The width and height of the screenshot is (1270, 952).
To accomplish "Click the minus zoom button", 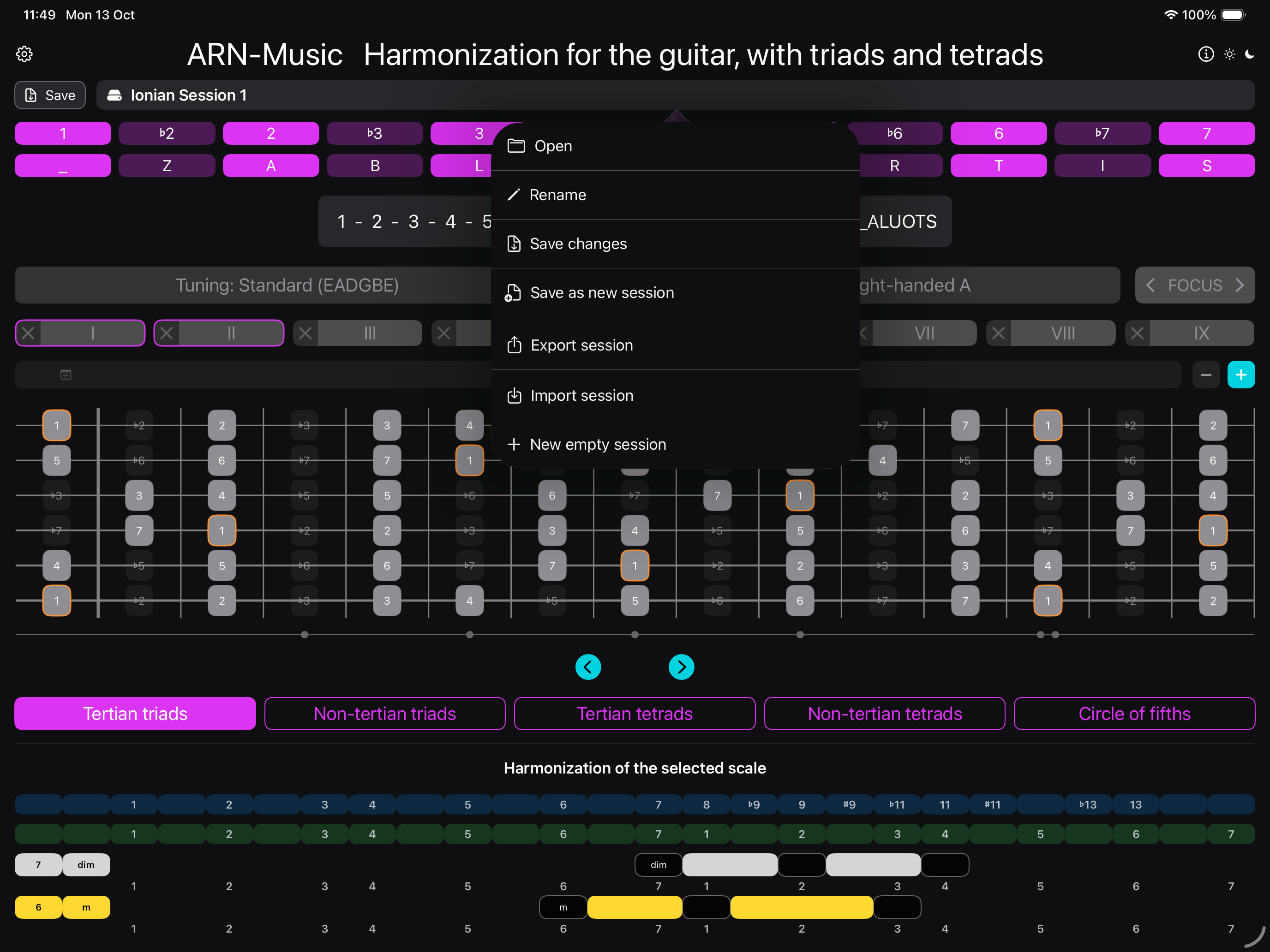I will (x=1206, y=375).
